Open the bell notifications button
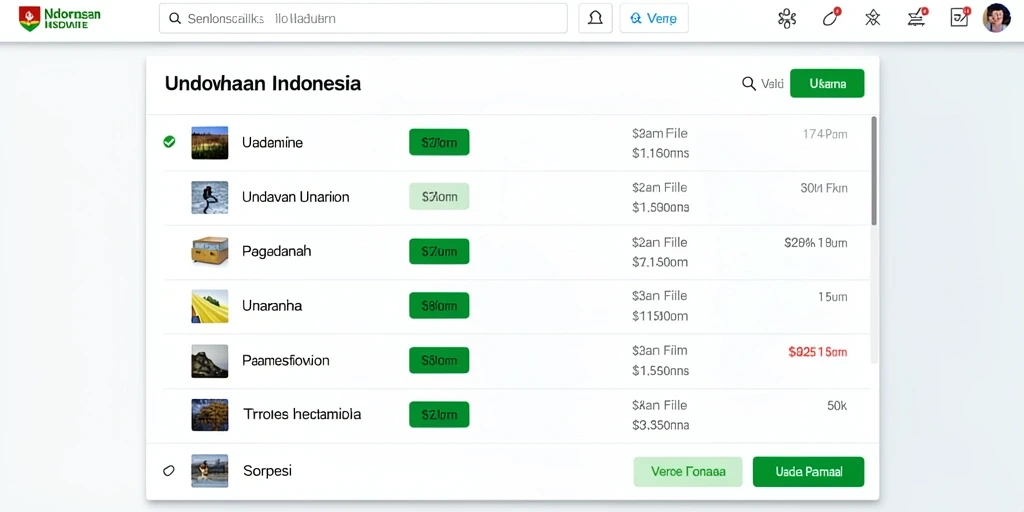Image resolution: width=1024 pixels, height=512 pixels. [595, 18]
